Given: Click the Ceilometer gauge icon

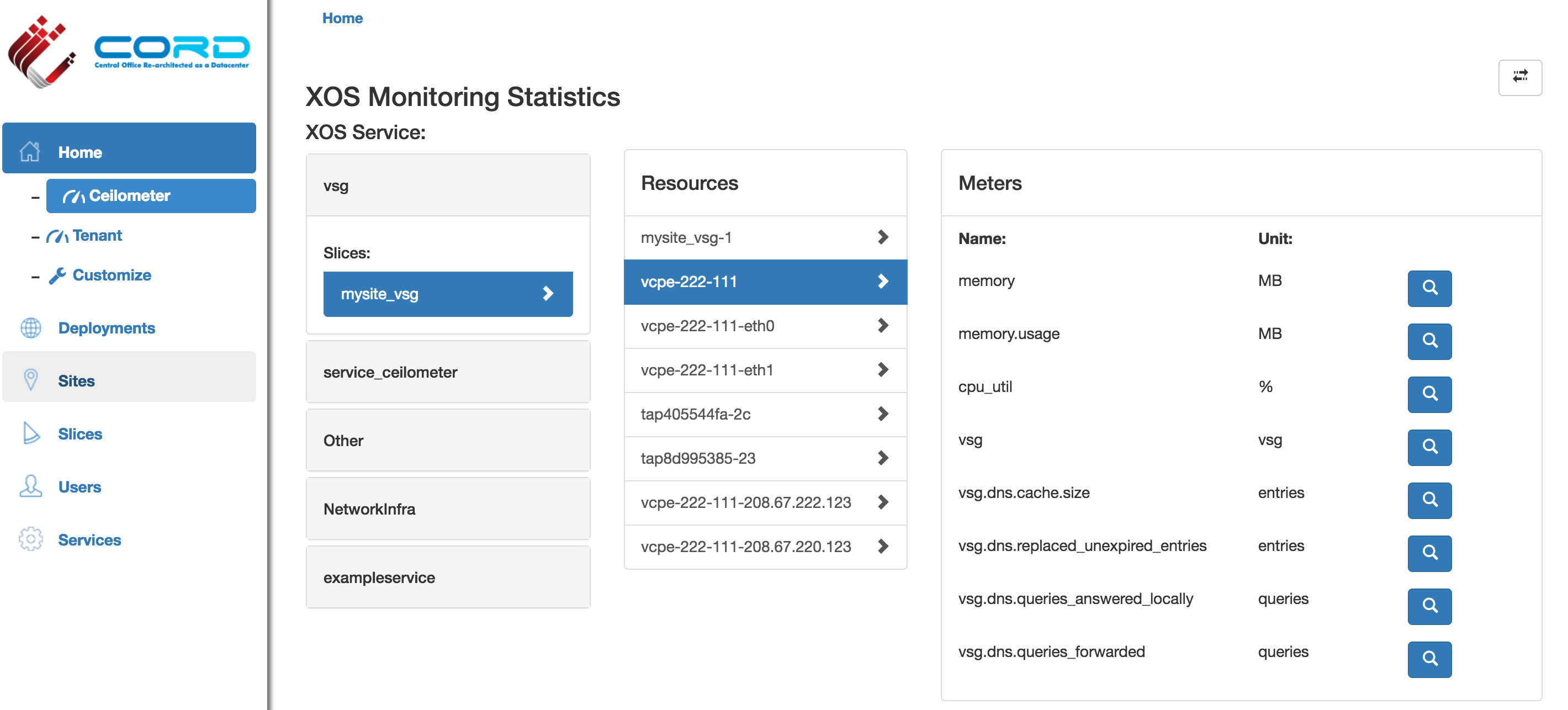Looking at the screenshot, I should [x=73, y=196].
